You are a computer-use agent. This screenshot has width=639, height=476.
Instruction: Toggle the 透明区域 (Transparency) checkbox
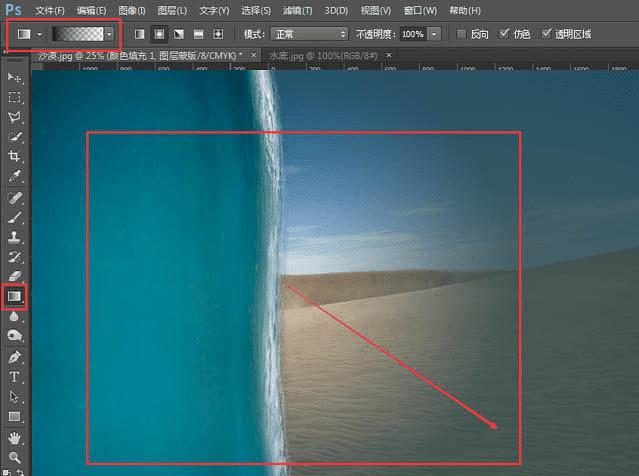(x=546, y=34)
